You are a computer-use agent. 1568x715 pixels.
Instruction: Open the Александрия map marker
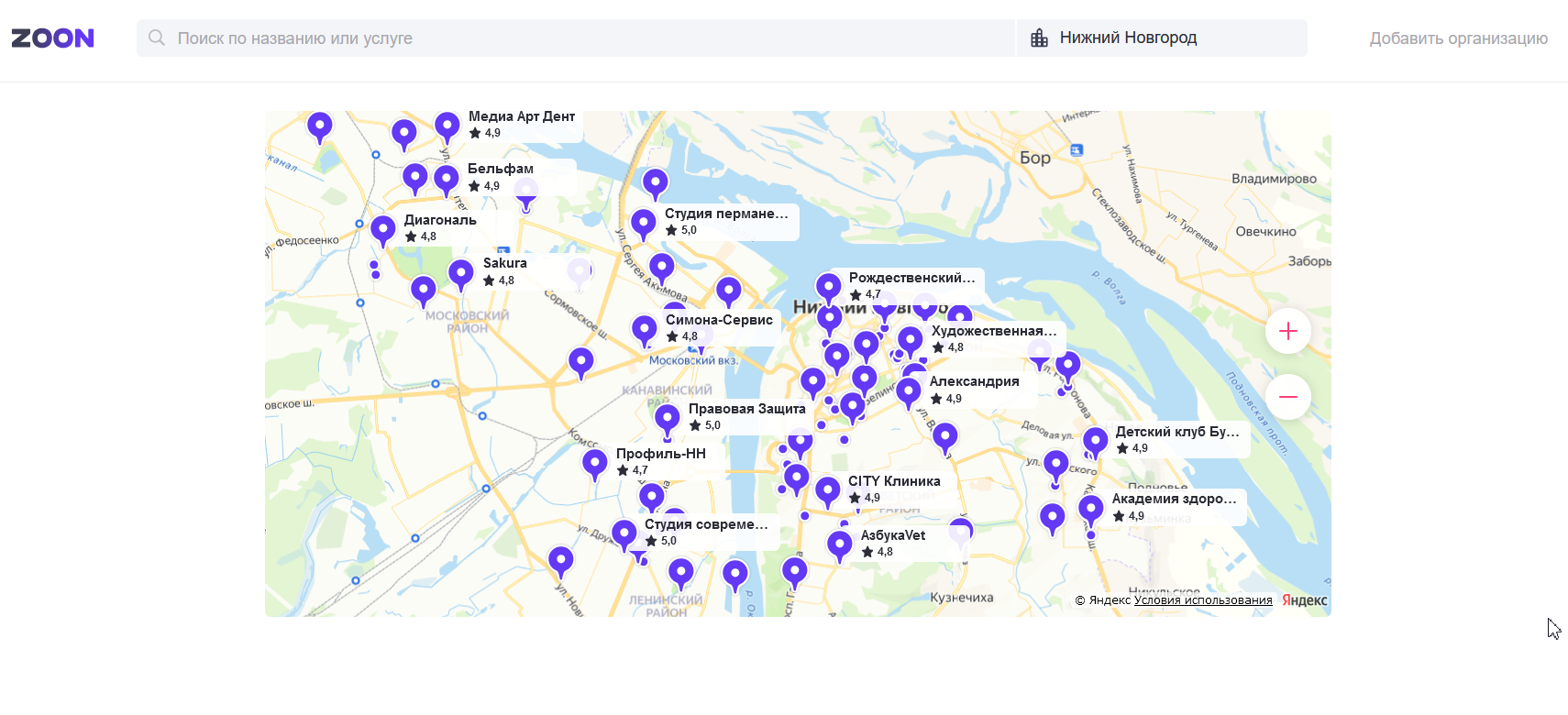click(x=909, y=392)
